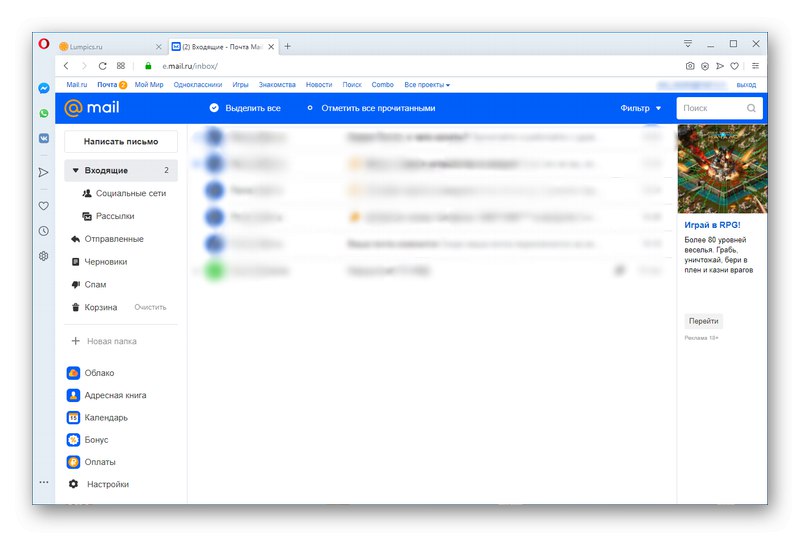Click Написать письмо button
The width and height of the screenshot is (800, 537).
pyautogui.click(x=121, y=141)
